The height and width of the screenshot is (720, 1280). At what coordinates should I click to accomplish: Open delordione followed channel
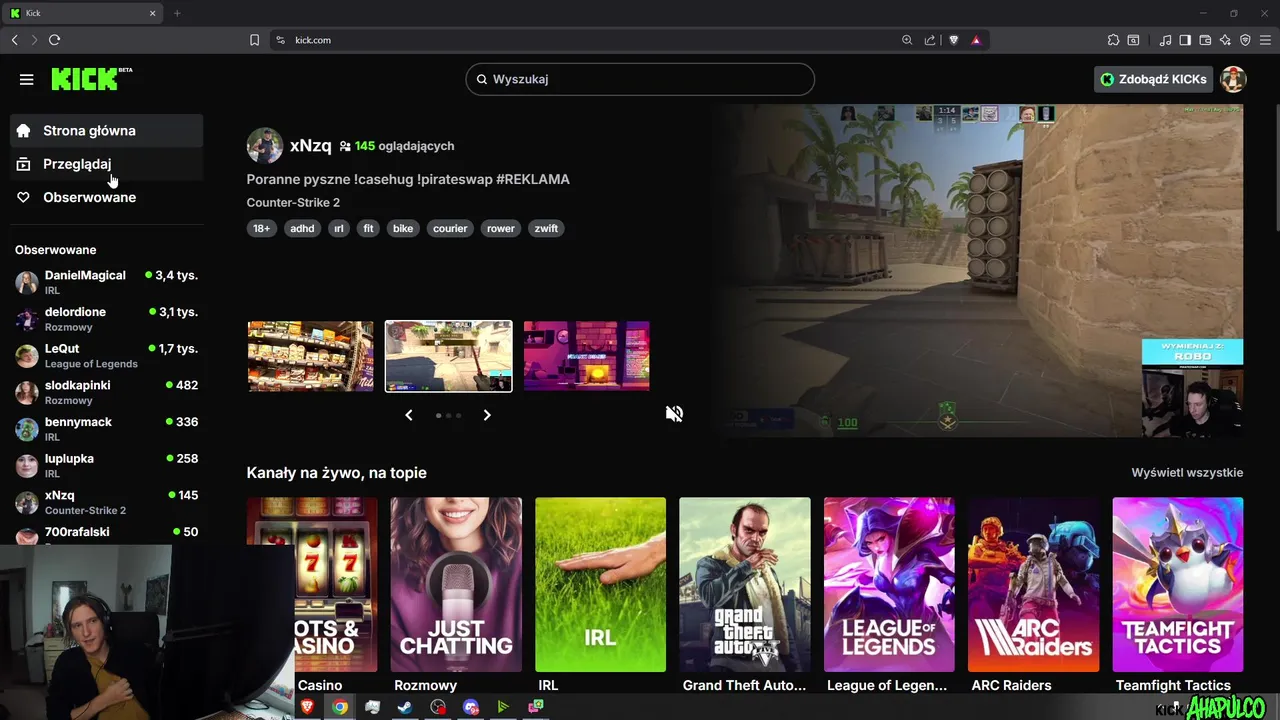tap(107, 319)
